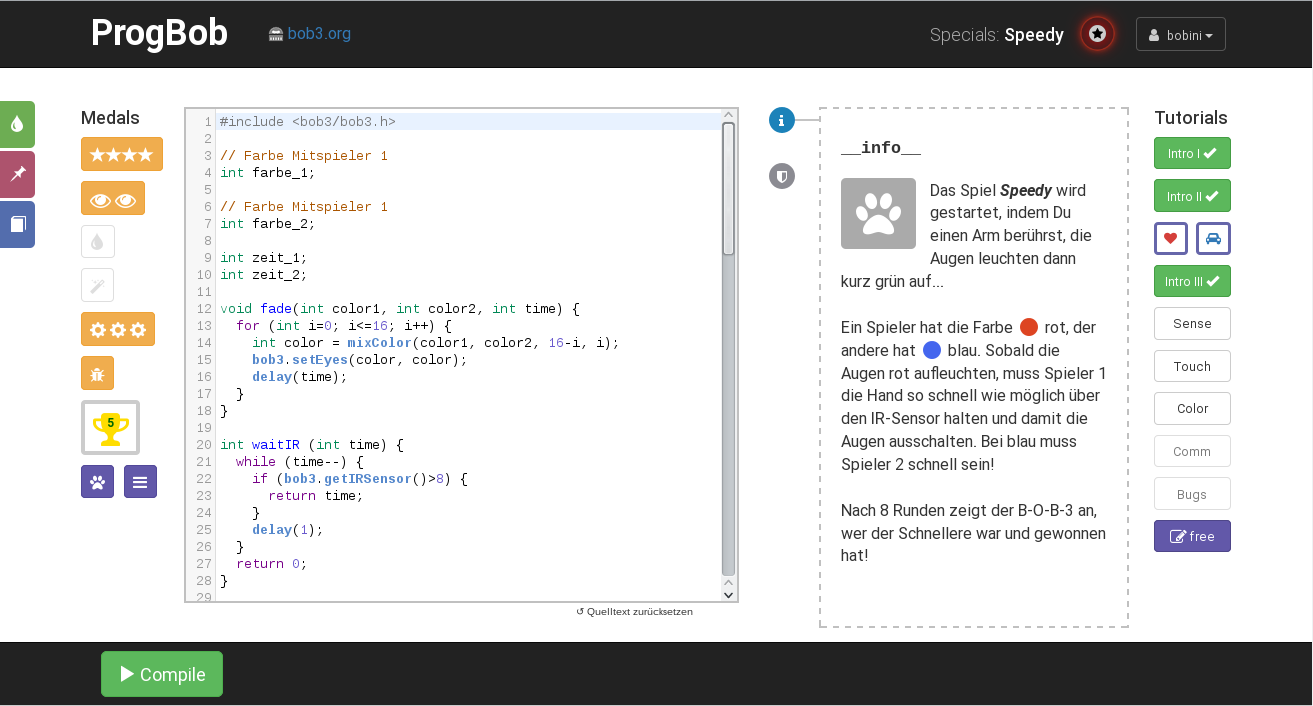Click the four stars medal badge
The width and height of the screenshot is (1313, 706).
[x=122, y=154]
